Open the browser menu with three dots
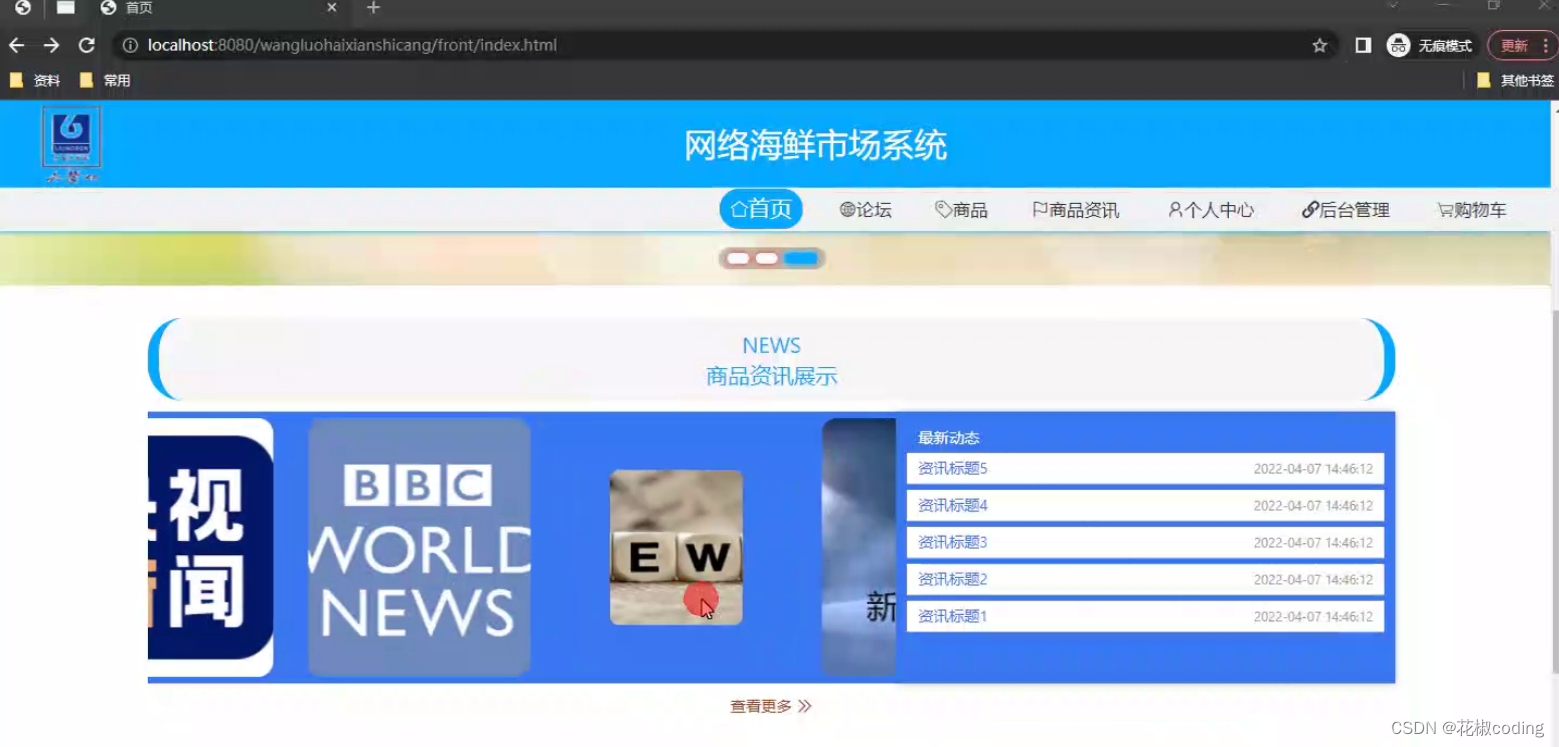This screenshot has width=1559, height=747. pos(1548,45)
